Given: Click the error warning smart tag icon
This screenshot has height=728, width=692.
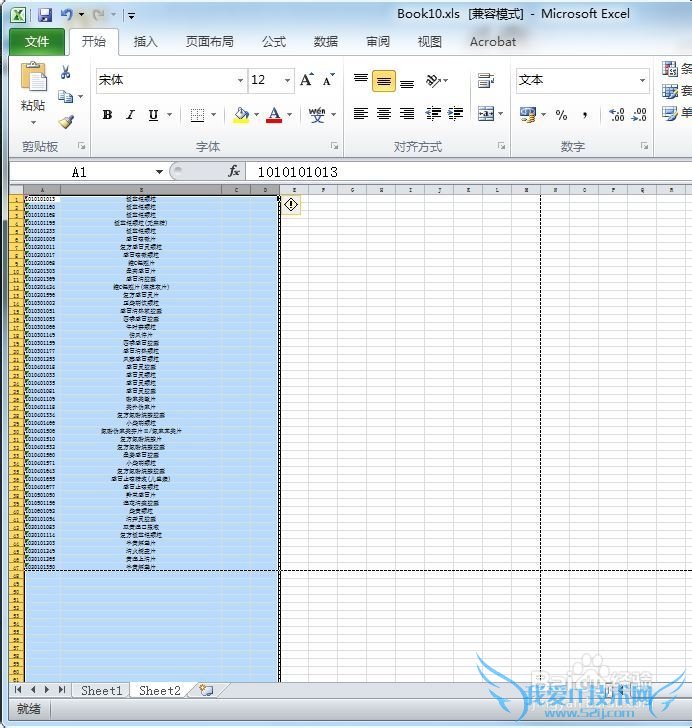Looking at the screenshot, I should tap(291, 205).
